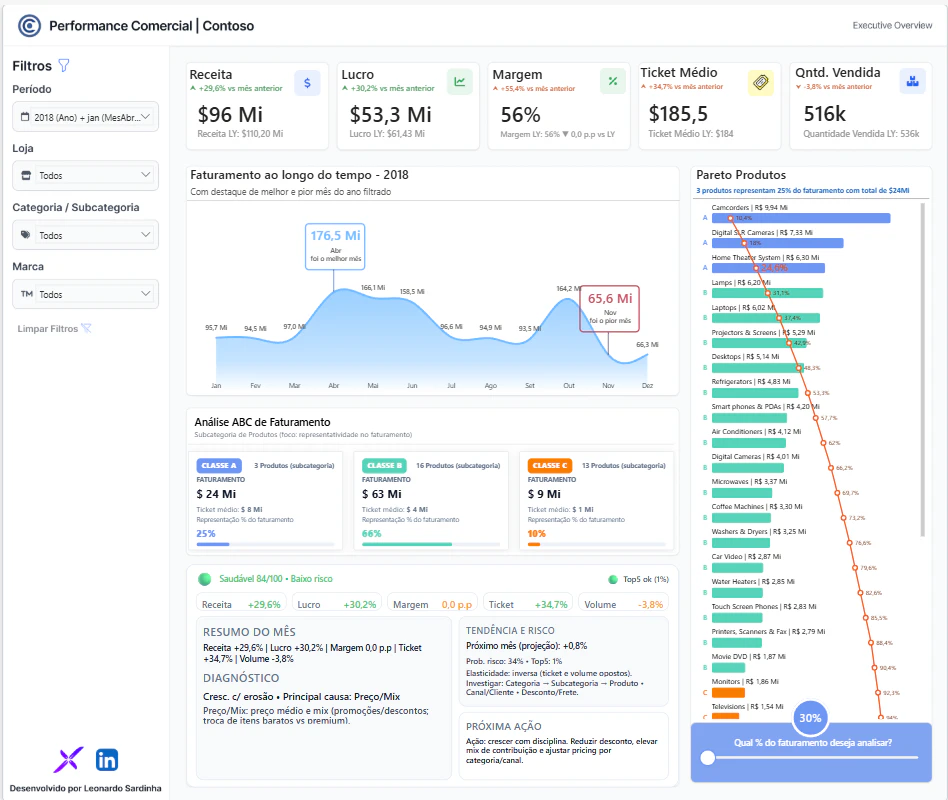The height and width of the screenshot is (800, 948).
Task: Select the Classe C badge
Action: click(550, 466)
